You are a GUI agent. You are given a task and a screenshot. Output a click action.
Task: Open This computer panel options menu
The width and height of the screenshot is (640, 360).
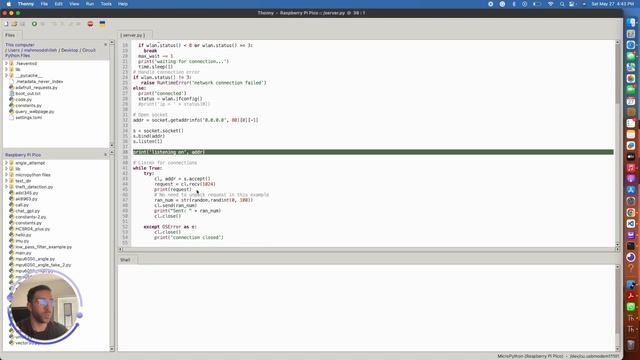105,44
